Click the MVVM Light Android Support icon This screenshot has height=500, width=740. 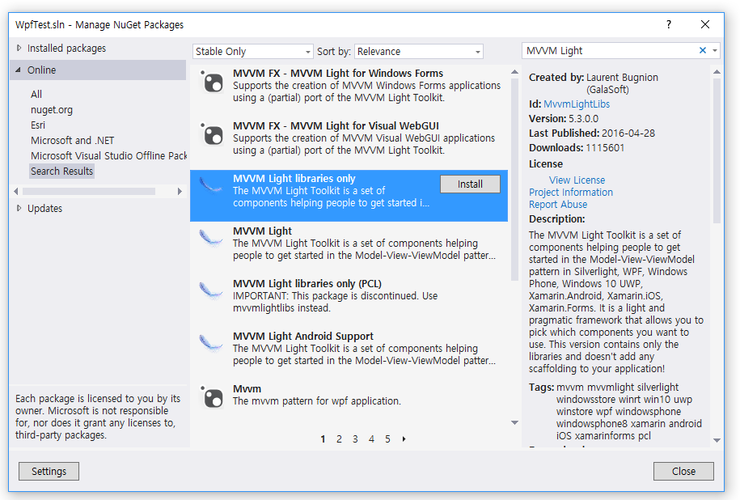(211, 343)
